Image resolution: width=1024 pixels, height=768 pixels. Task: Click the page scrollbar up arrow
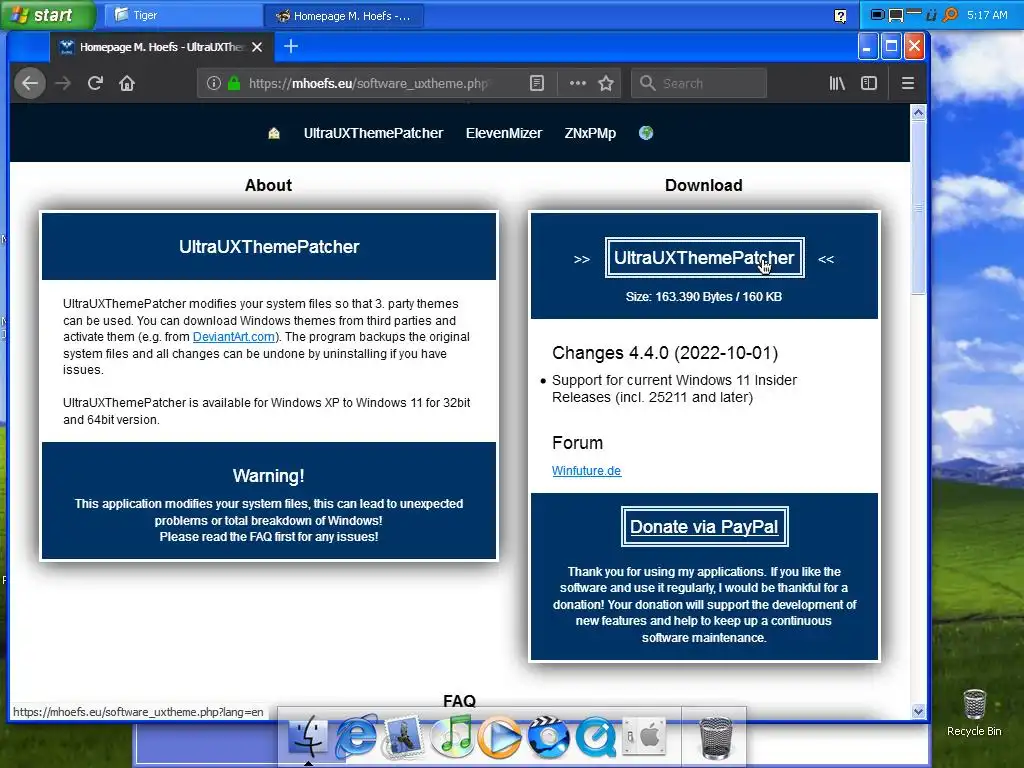[x=918, y=113]
